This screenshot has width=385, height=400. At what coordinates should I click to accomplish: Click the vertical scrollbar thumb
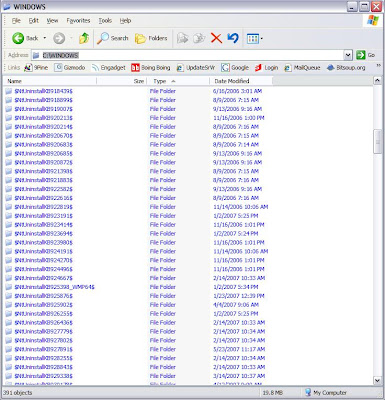click(x=377, y=142)
